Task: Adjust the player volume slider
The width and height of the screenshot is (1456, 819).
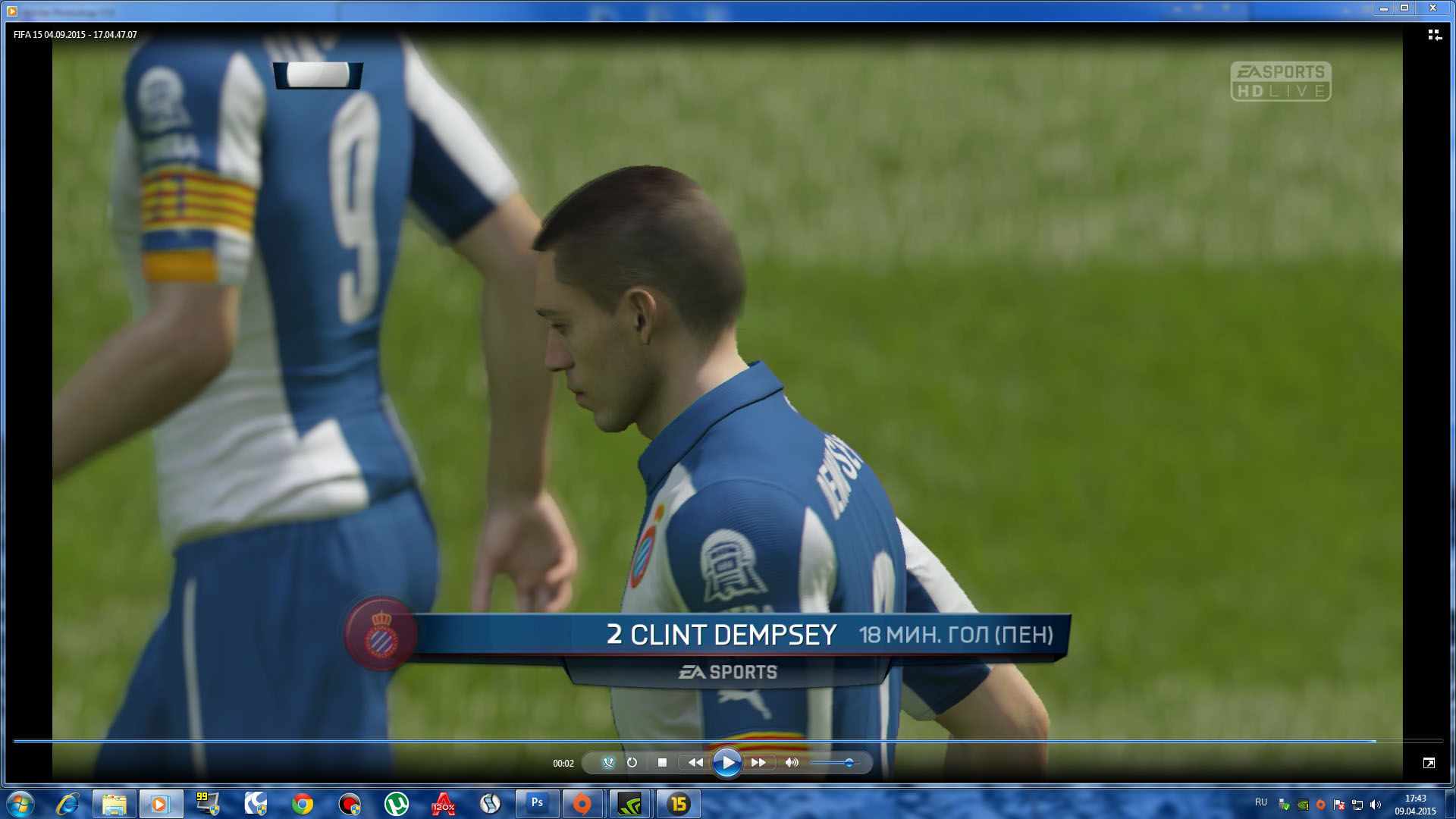Action: (836, 763)
